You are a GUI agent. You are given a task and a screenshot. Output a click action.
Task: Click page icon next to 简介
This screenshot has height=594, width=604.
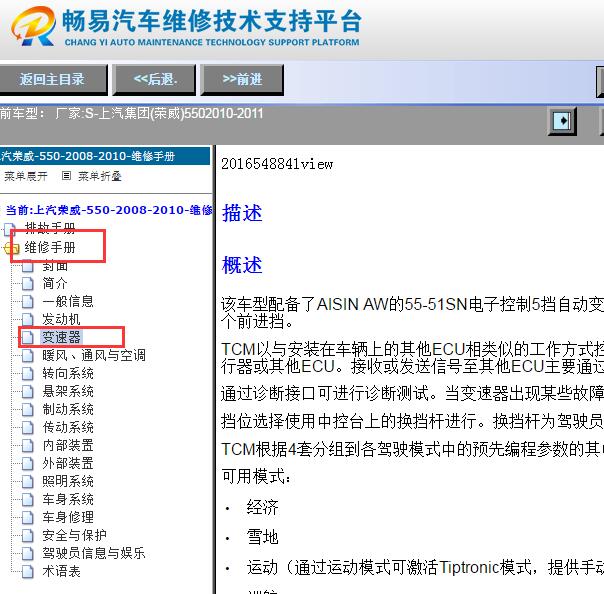click(27, 284)
